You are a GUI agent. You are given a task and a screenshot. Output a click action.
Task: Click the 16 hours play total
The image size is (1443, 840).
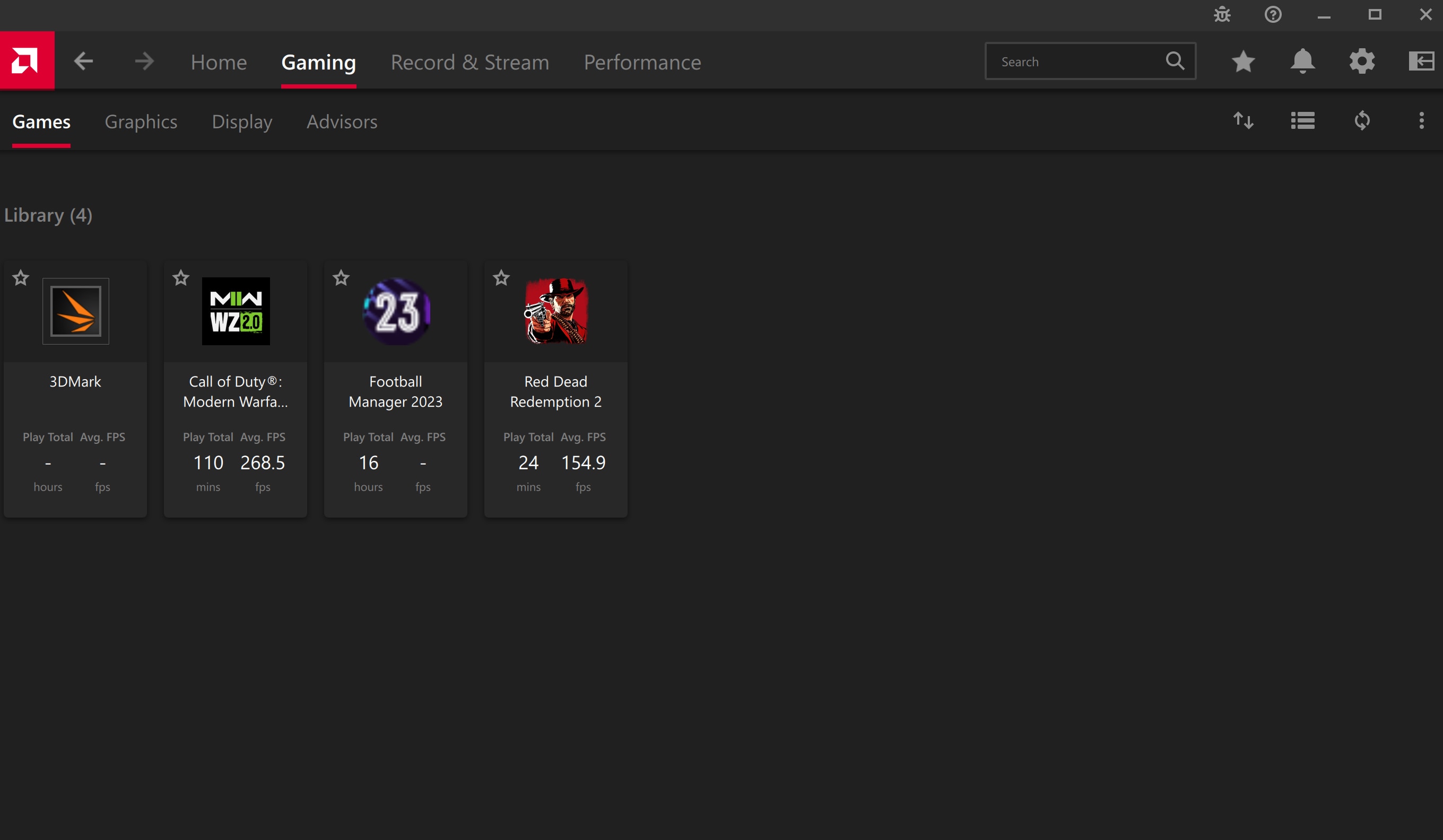(x=368, y=462)
